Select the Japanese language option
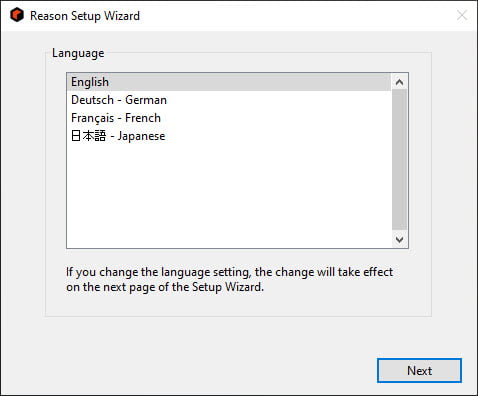The image size is (478, 396). tap(229, 136)
